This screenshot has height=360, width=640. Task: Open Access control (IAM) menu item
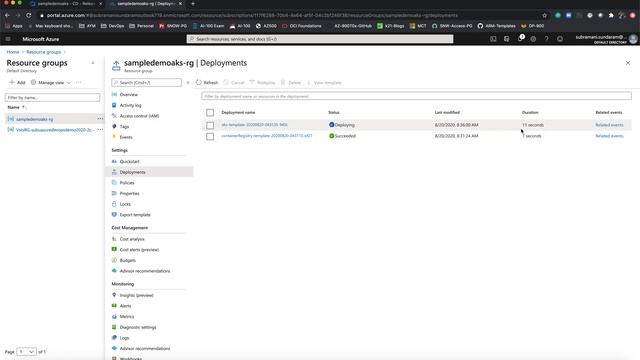point(139,116)
